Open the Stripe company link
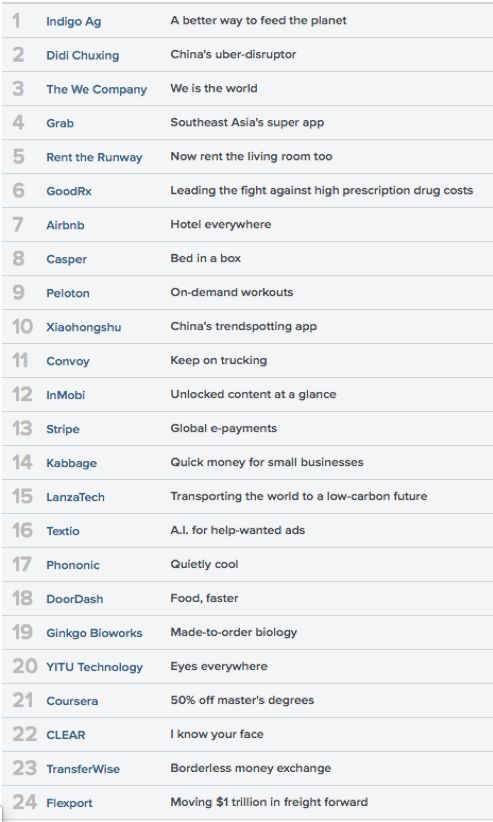Image resolution: width=493 pixels, height=822 pixels. tap(63, 429)
